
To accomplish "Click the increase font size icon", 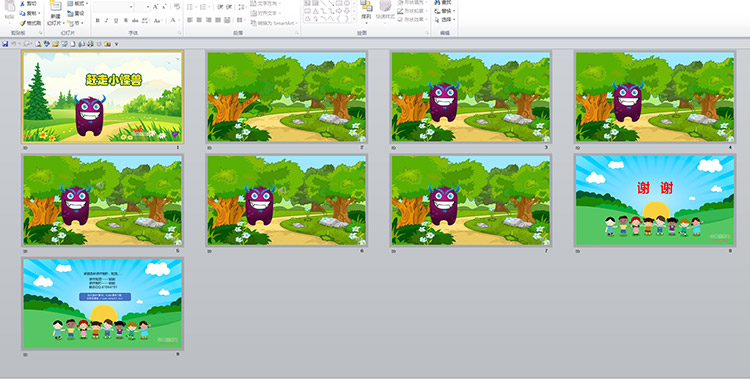I will [x=156, y=7].
